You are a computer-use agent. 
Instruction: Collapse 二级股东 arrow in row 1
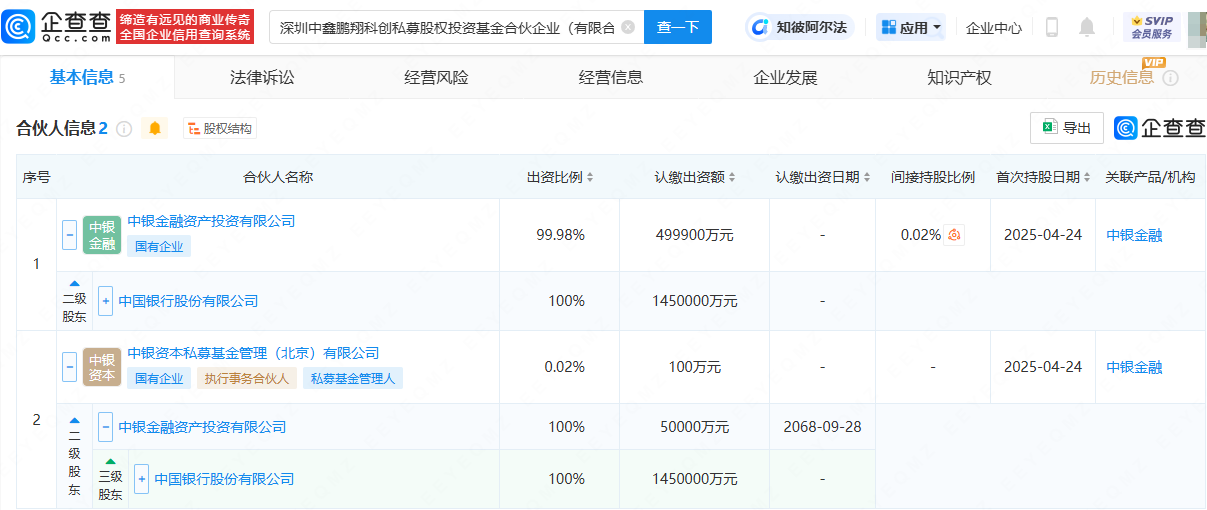[74, 283]
